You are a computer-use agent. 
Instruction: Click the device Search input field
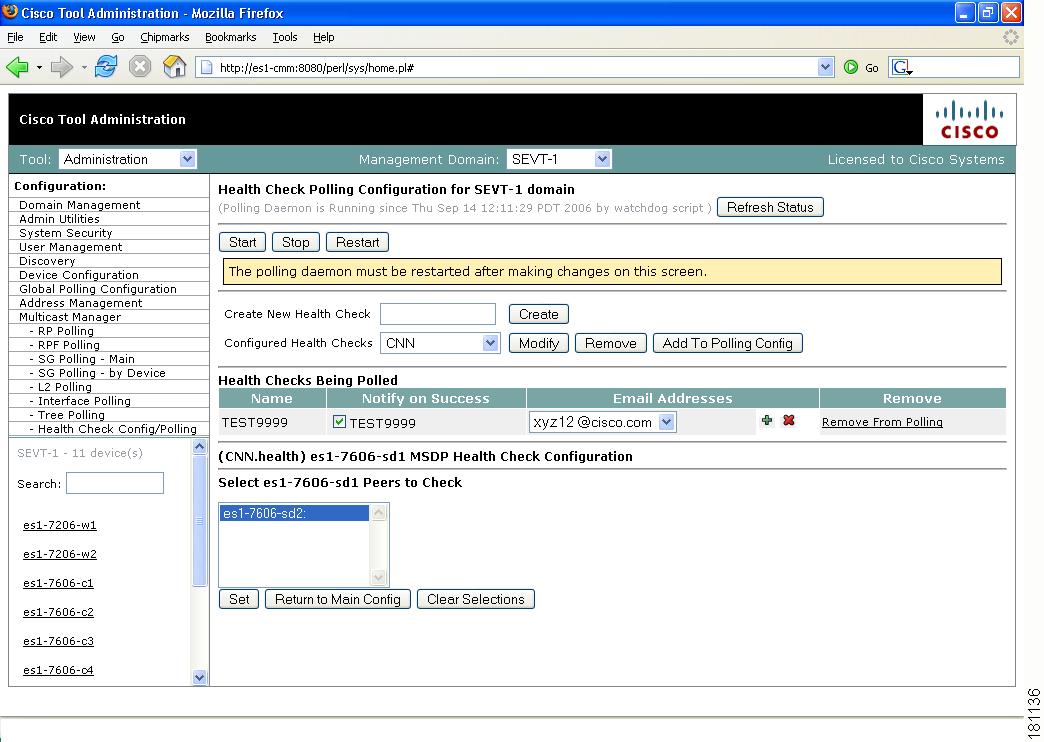(115, 483)
